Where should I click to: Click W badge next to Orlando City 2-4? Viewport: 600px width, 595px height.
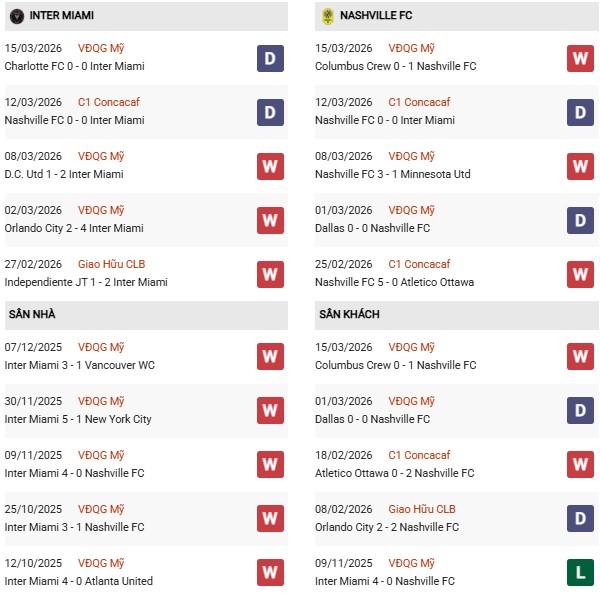(270, 220)
